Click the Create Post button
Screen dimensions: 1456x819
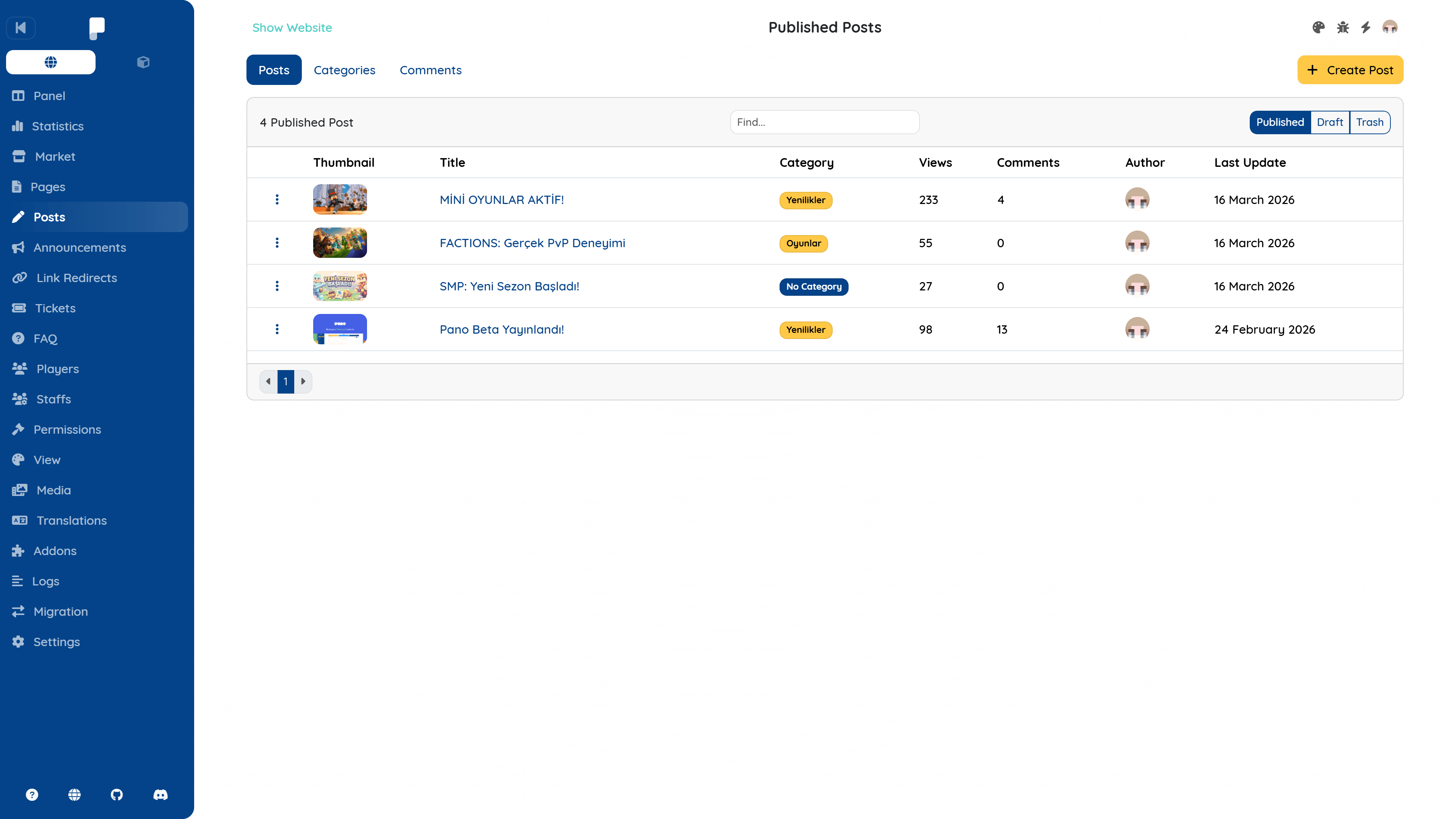click(x=1350, y=70)
